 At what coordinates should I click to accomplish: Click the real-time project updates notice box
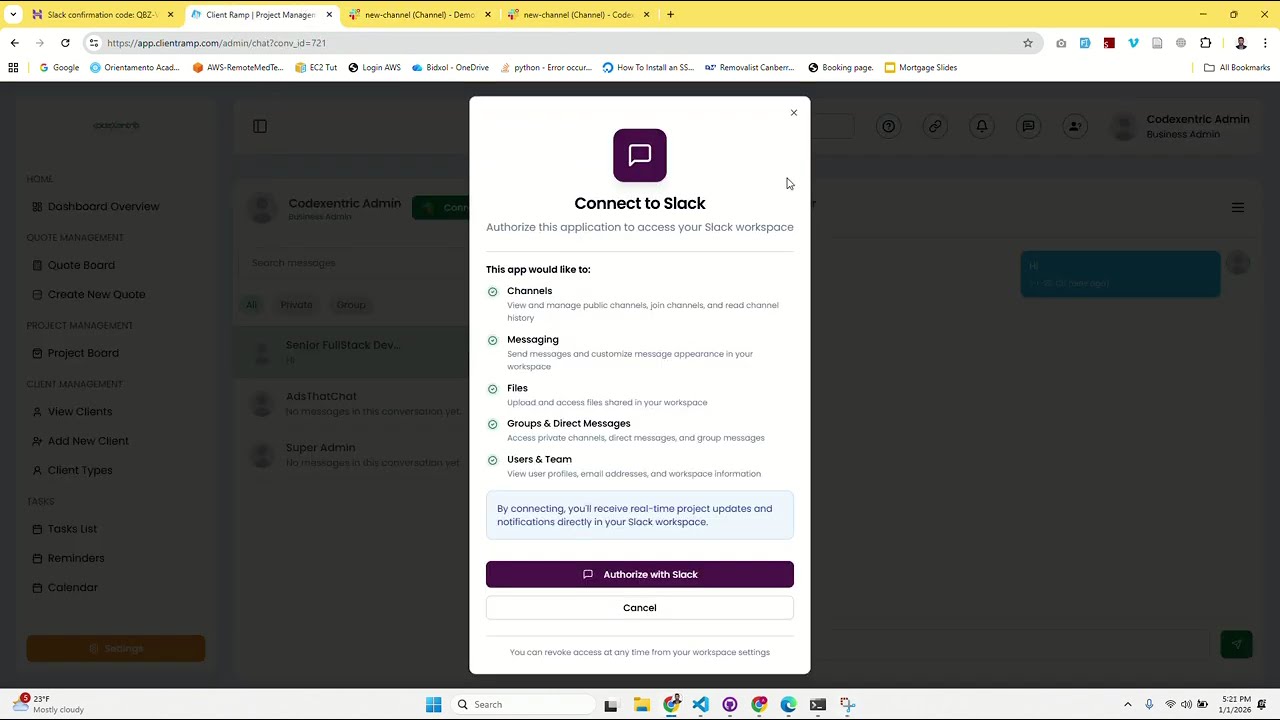640,515
